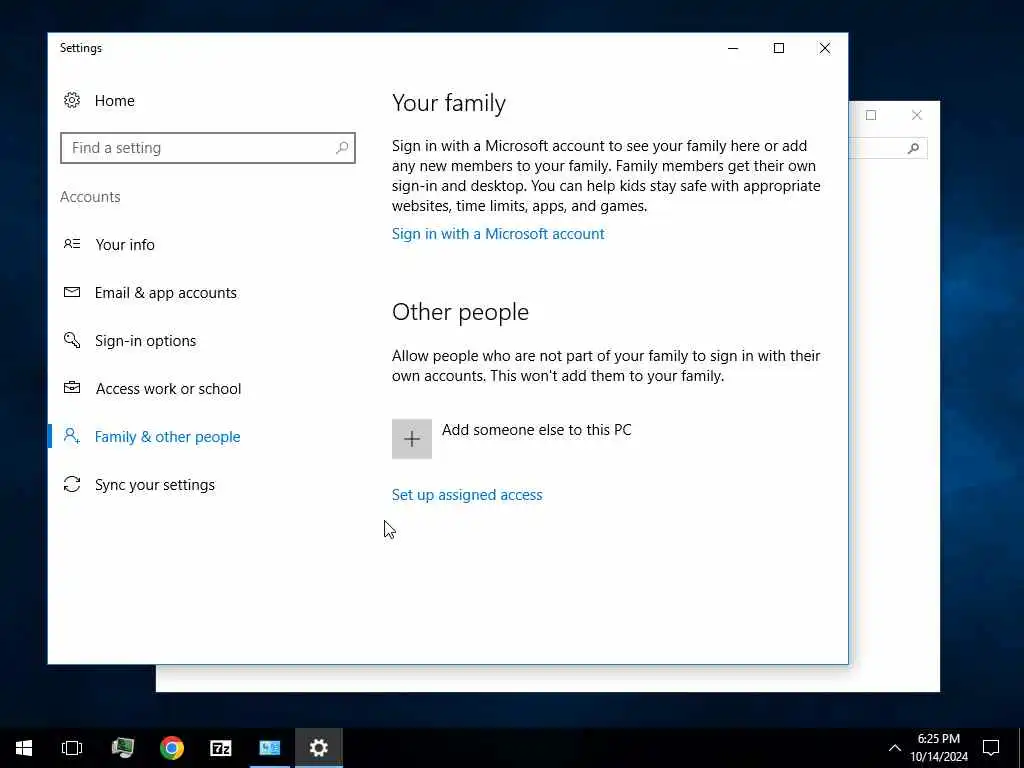The width and height of the screenshot is (1024, 768).
Task: Launch Google Chrome from the taskbar
Action: click(172, 748)
